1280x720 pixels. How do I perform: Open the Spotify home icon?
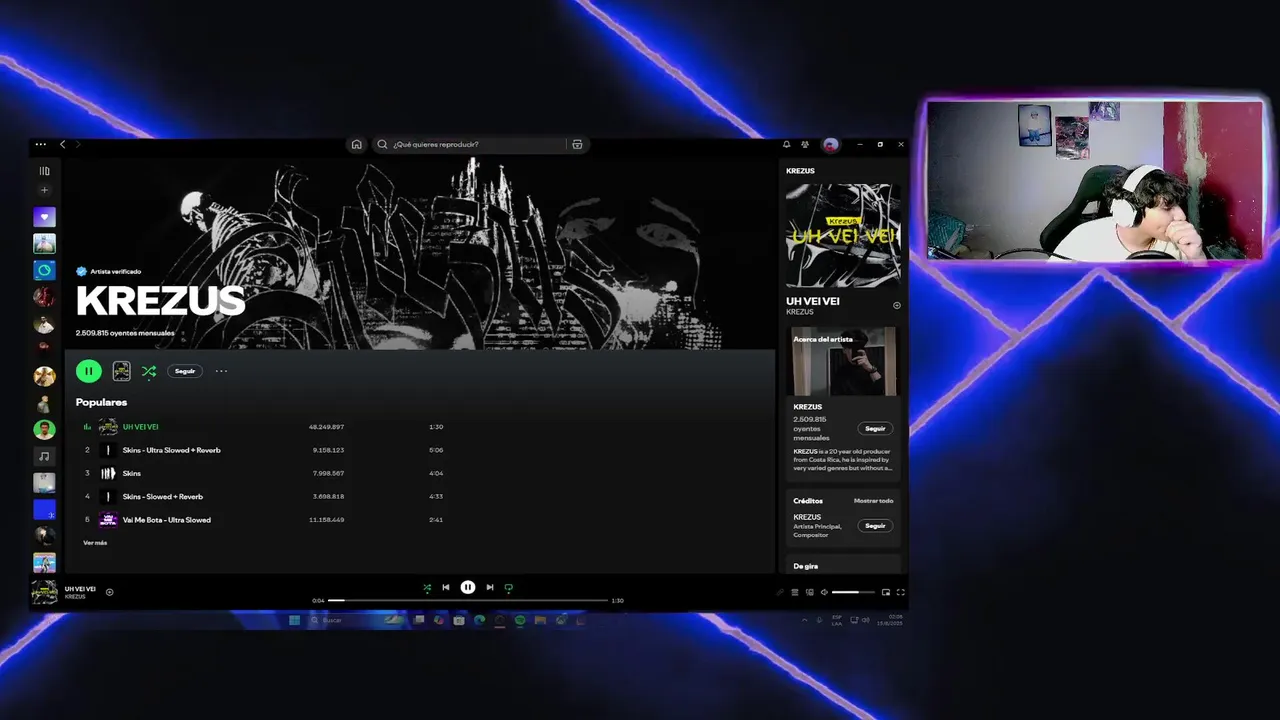tap(356, 144)
